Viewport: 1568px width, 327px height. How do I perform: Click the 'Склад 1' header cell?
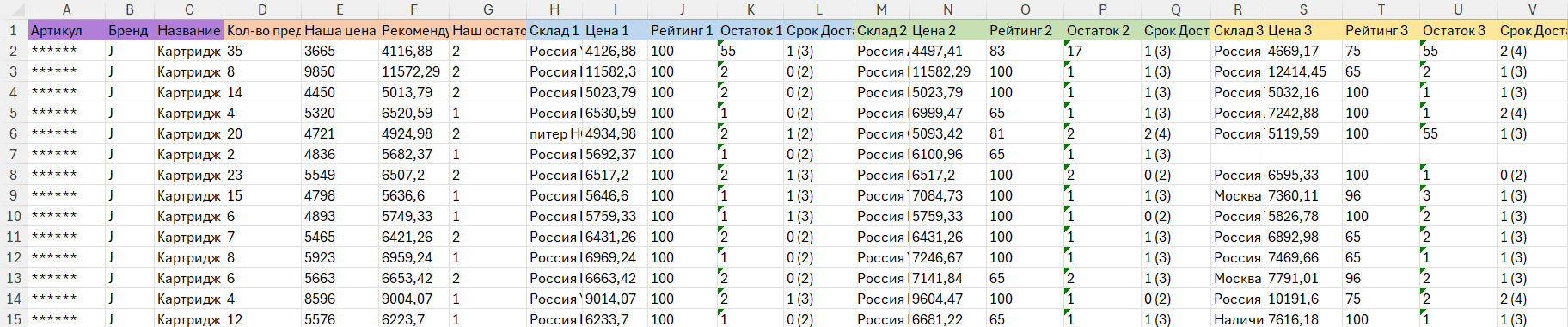[x=554, y=30]
